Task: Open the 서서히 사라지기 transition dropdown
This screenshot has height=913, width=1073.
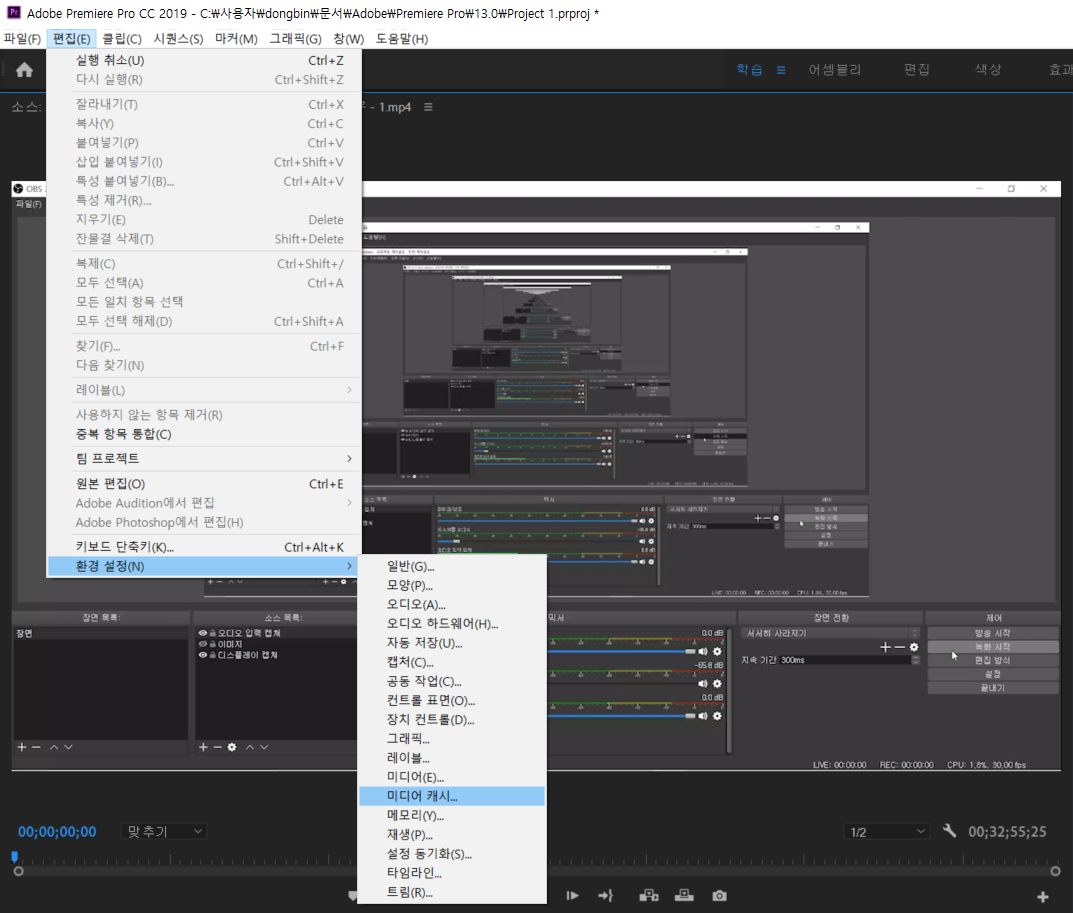Action: tap(830, 633)
